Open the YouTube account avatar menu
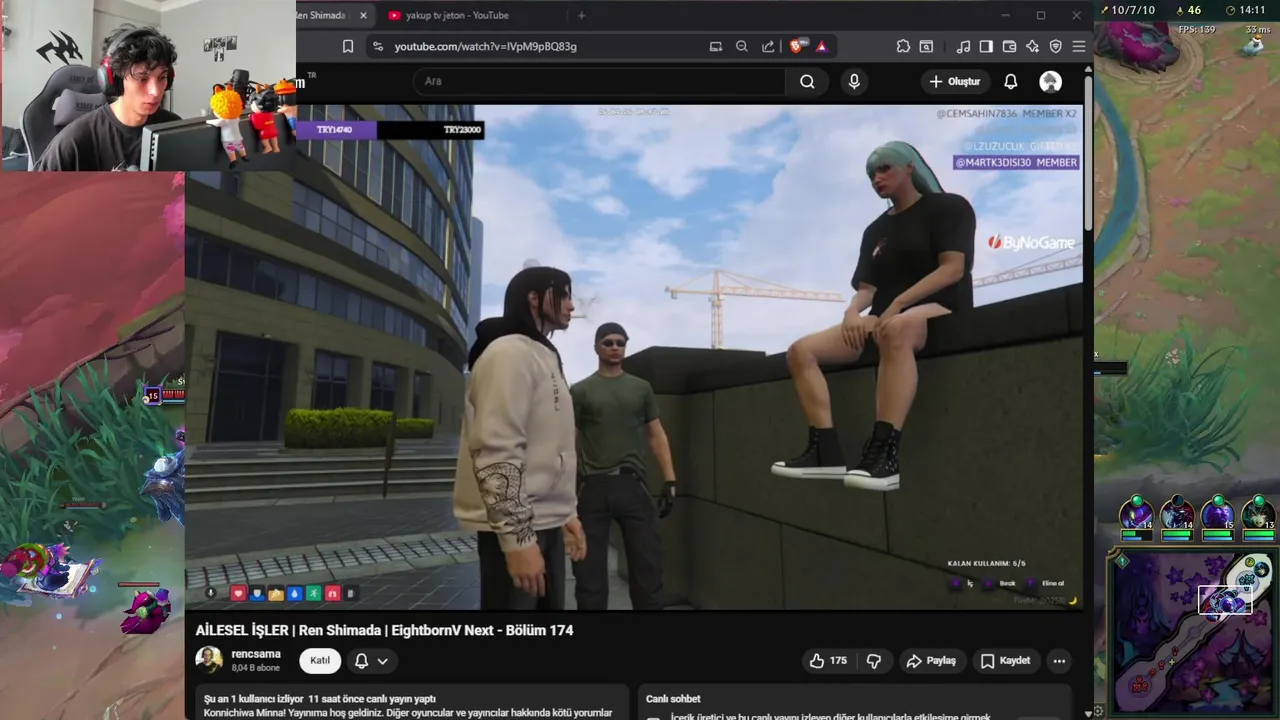1280x720 pixels. click(1050, 82)
